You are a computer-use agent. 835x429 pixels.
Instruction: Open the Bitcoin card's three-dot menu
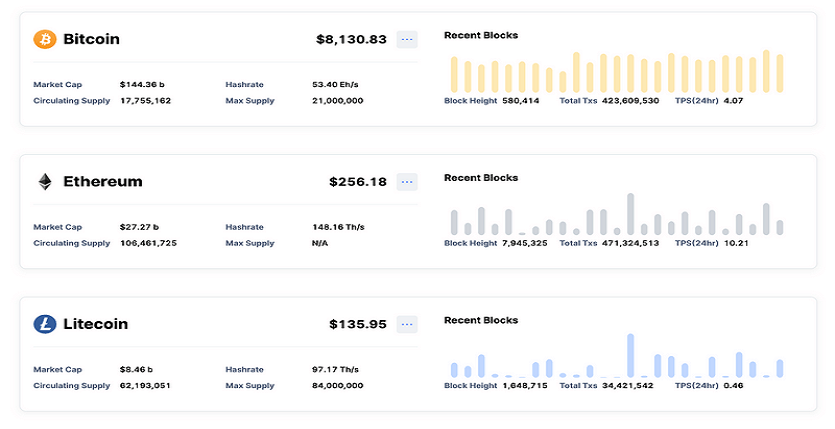407,39
